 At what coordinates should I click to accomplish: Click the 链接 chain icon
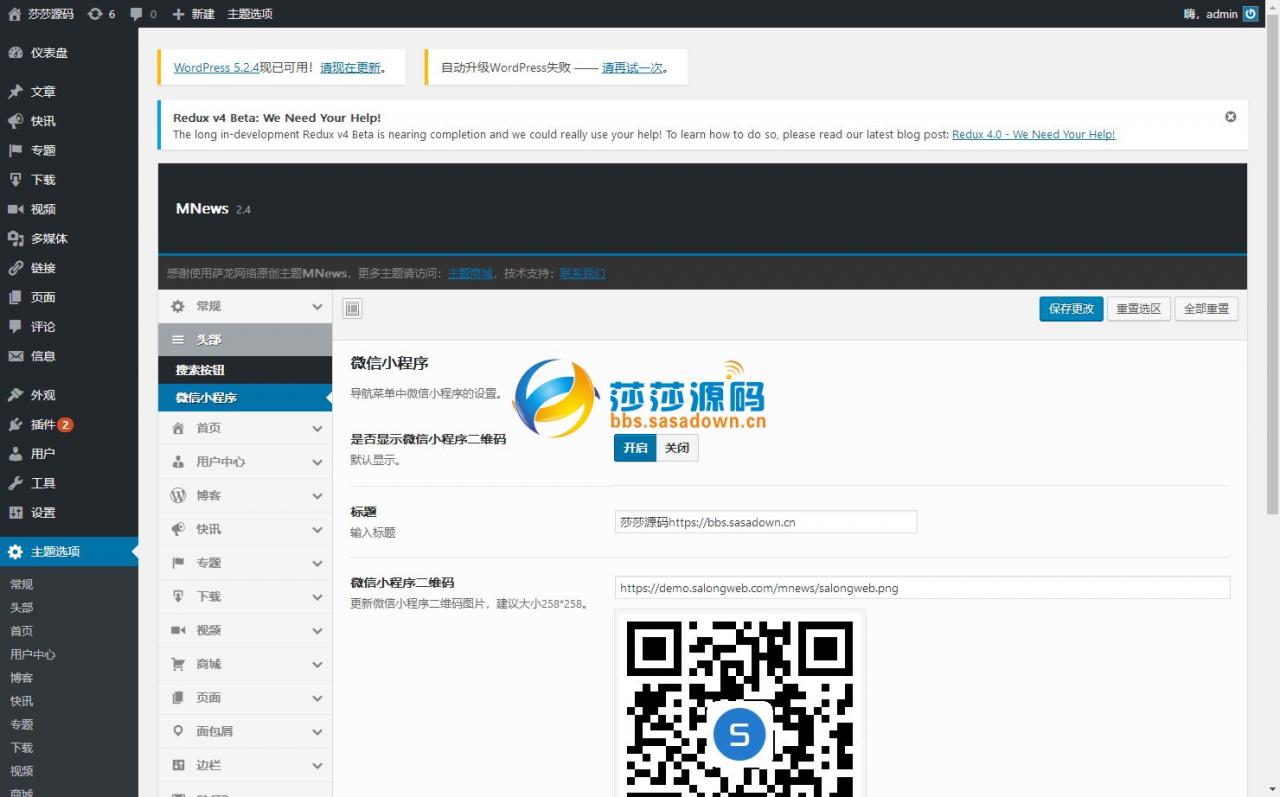click(15, 268)
